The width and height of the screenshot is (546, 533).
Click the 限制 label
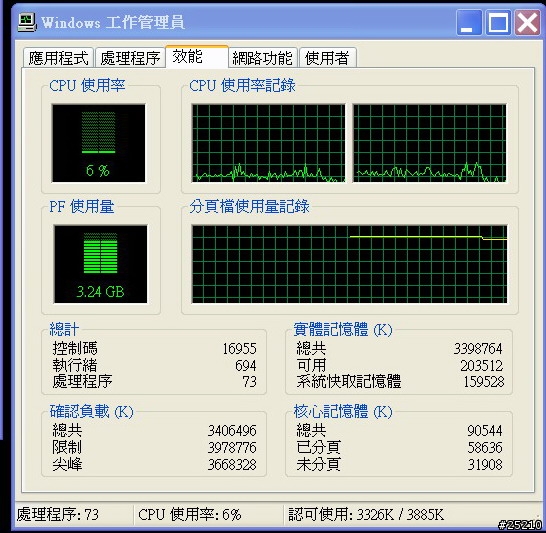[x=67, y=447]
